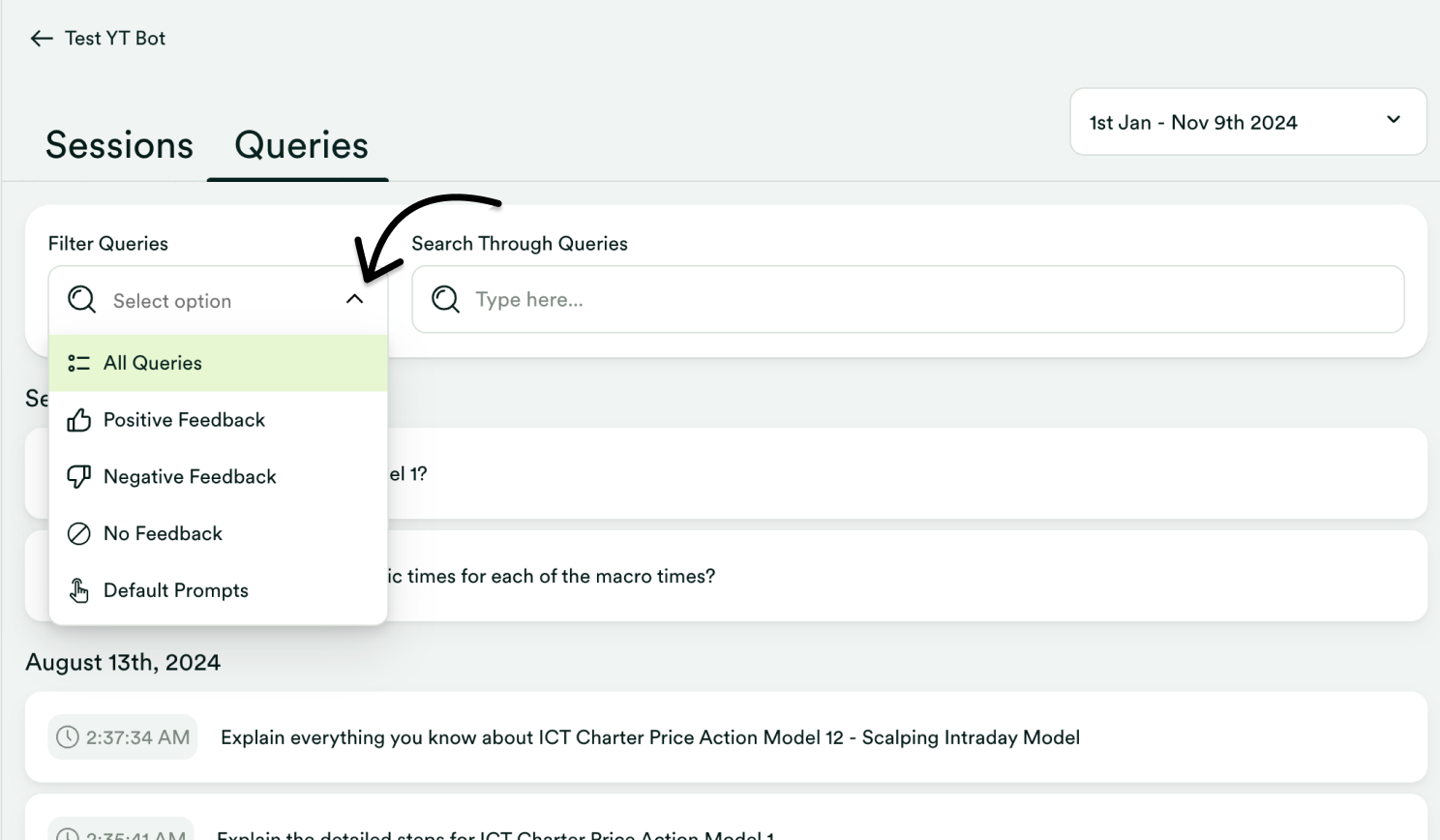Image resolution: width=1440 pixels, height=840 pixels.
Task: Click the thumbs-down icon for Negative Feedback
Action: pyautogui.click(x=79, y=476)
